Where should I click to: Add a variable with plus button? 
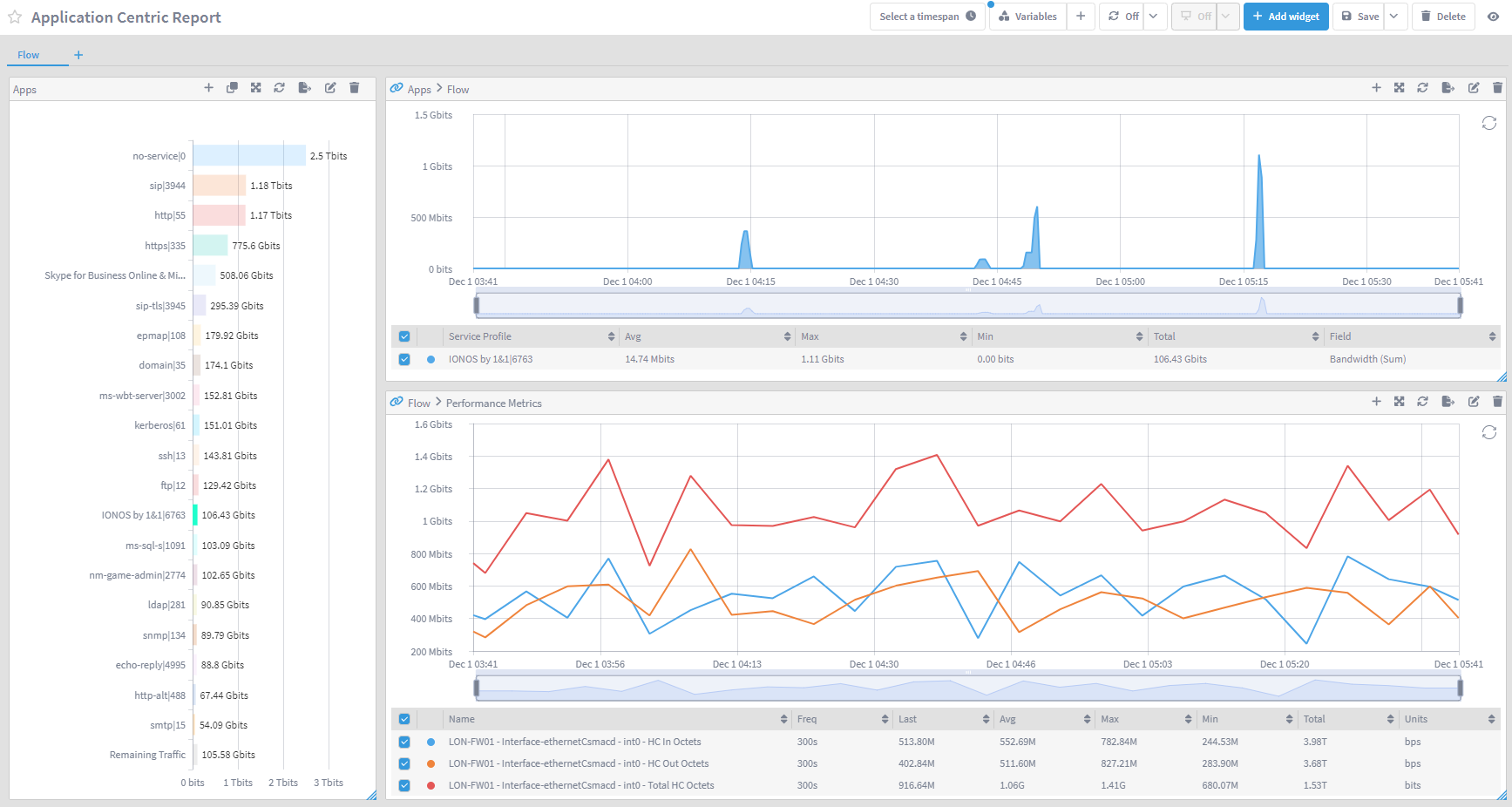1081,17
